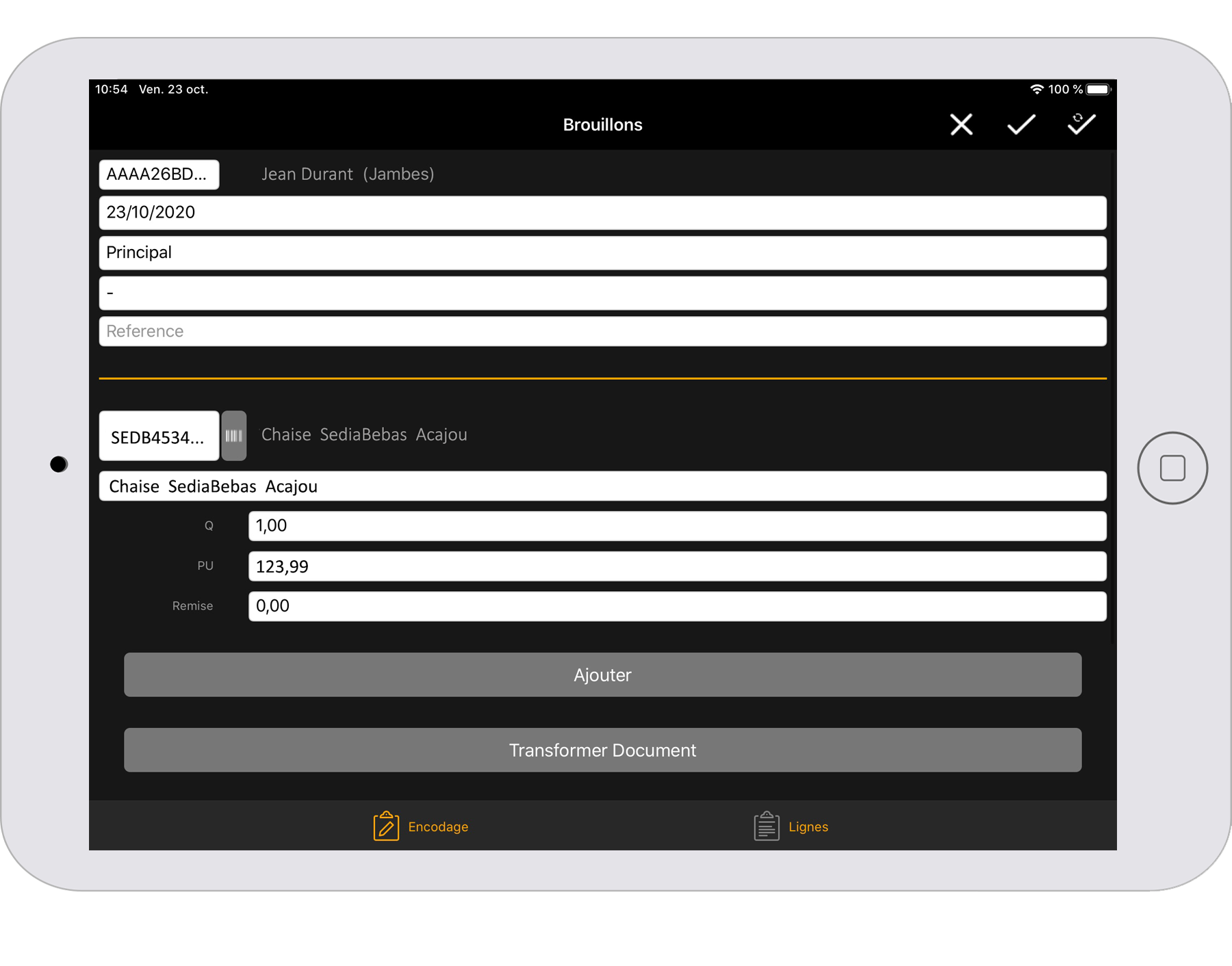Tap the Wi-Fi status icon
1232x966 pixels.
click(x=1036, y=90)
